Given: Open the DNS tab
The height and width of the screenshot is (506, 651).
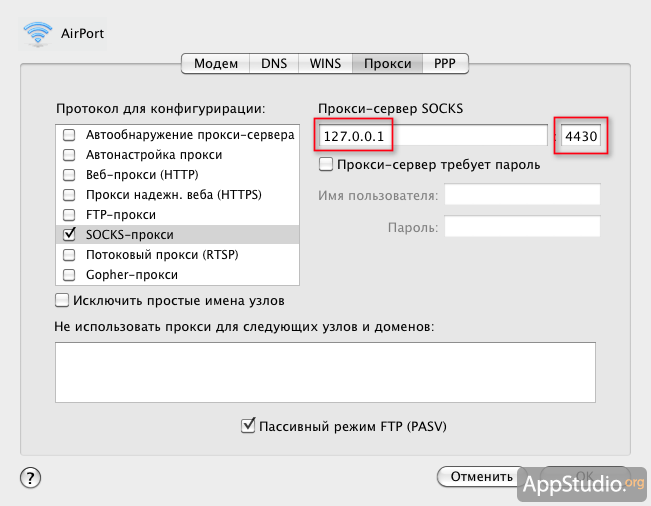Looking at the screenshot, I should coord(274,64).
